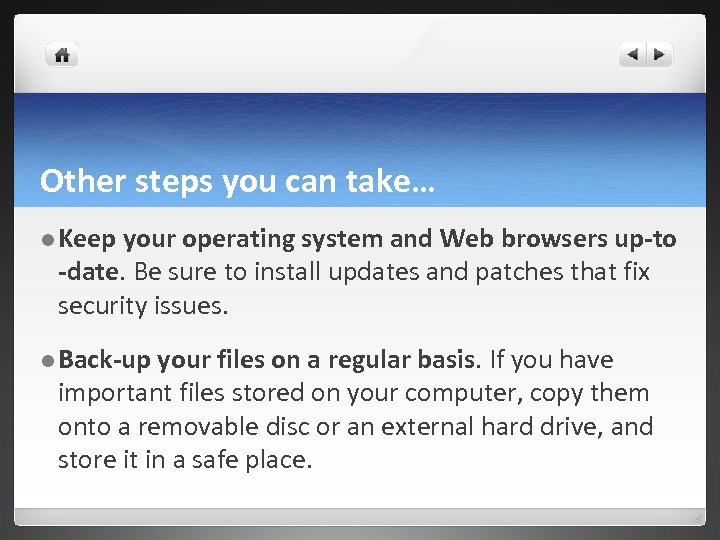Click the bold word "Keep"

tap(87, 239)
